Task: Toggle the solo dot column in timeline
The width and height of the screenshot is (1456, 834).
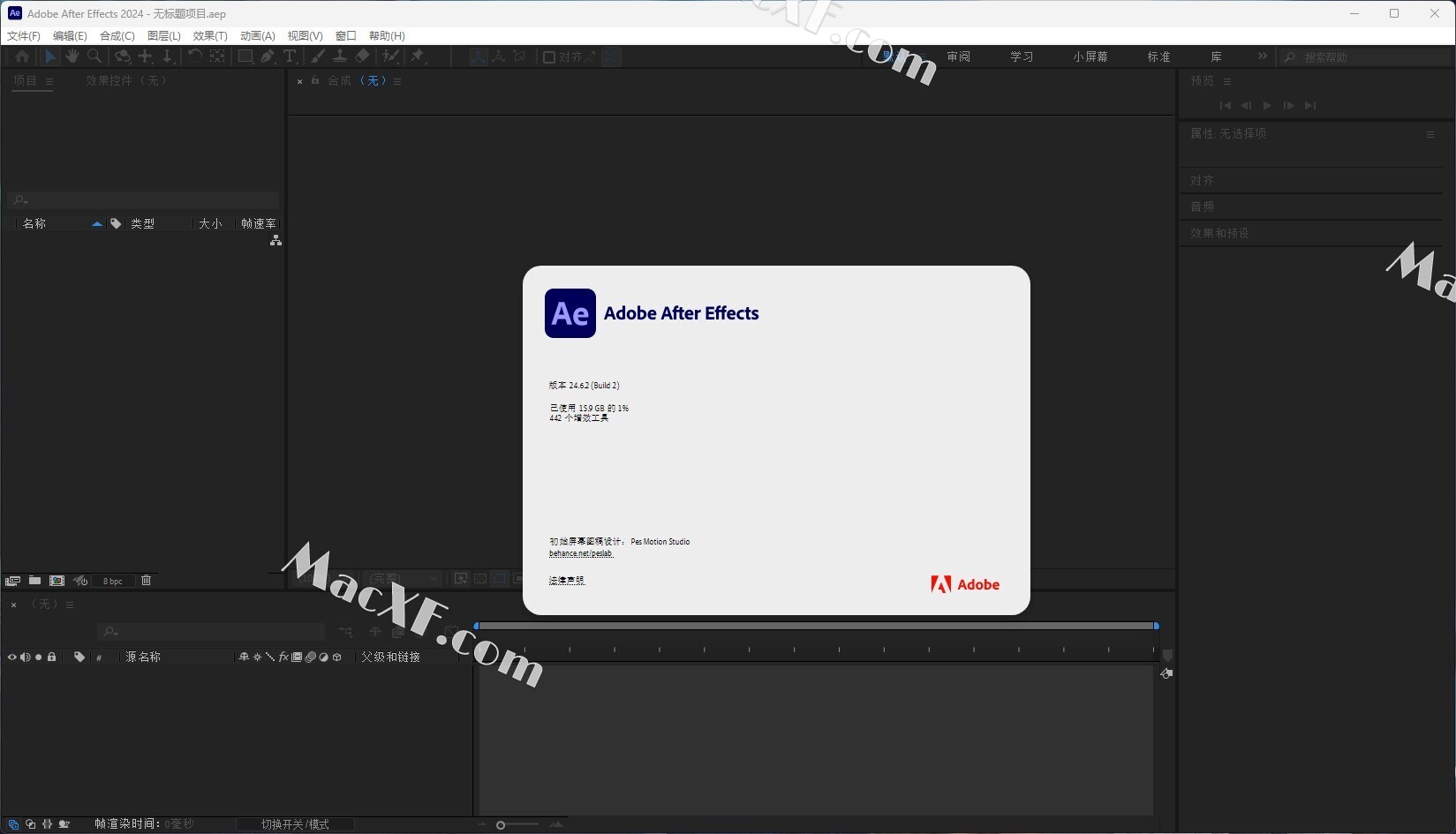Action: 38,657
